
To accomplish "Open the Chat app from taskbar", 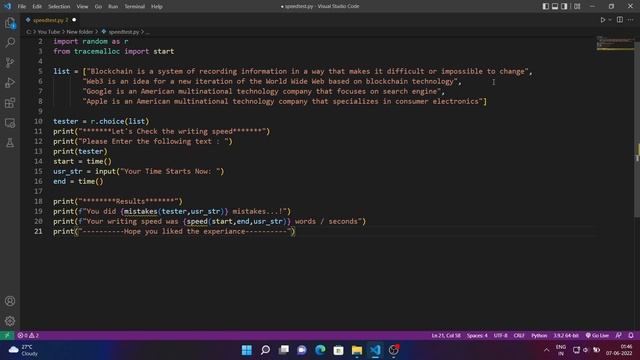I will click(x=302, y=350).
